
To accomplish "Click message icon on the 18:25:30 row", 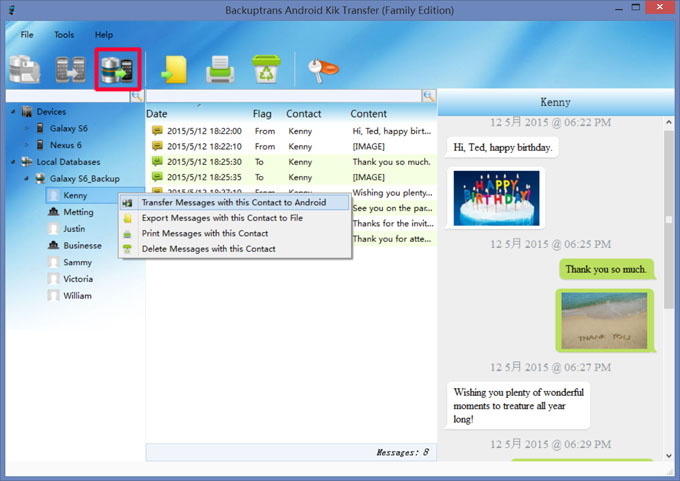I will 157,161.
